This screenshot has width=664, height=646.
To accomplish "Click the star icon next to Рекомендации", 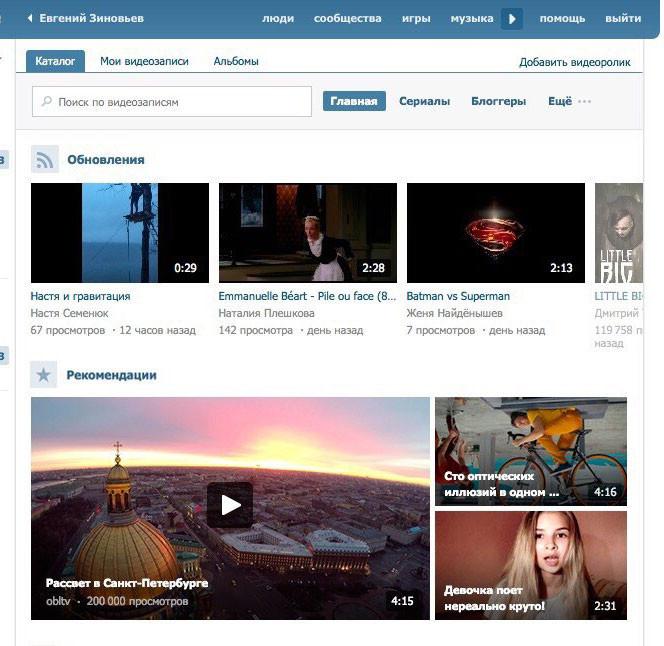I will [44, 375].
